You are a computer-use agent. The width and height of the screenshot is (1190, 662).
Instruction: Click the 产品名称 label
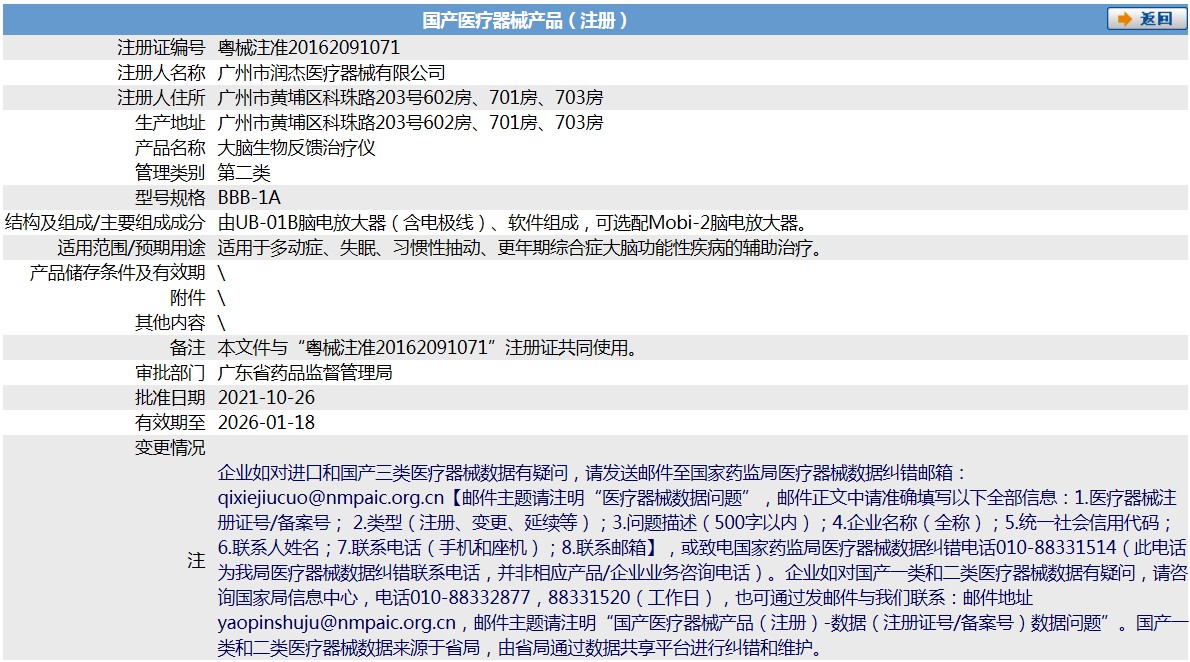click(170, 147)
